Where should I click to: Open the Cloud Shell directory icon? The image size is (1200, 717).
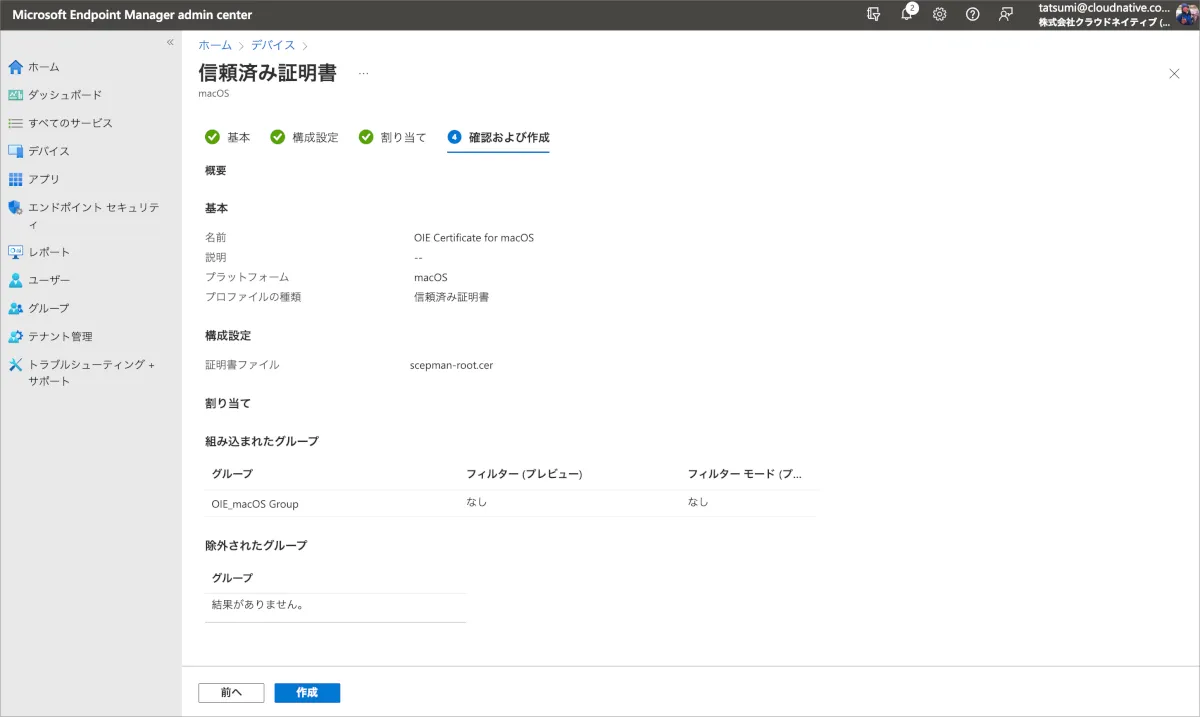pos(874,14)
